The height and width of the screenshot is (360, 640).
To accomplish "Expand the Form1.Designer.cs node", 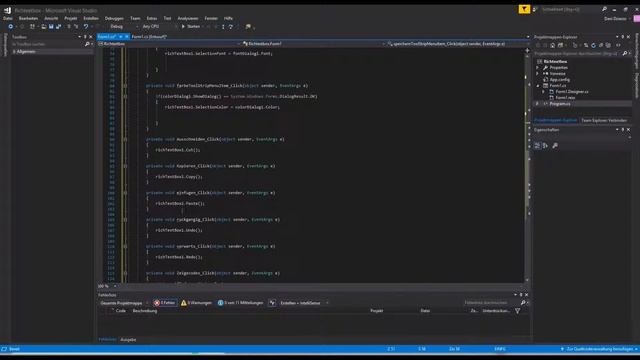I will 543,92.
